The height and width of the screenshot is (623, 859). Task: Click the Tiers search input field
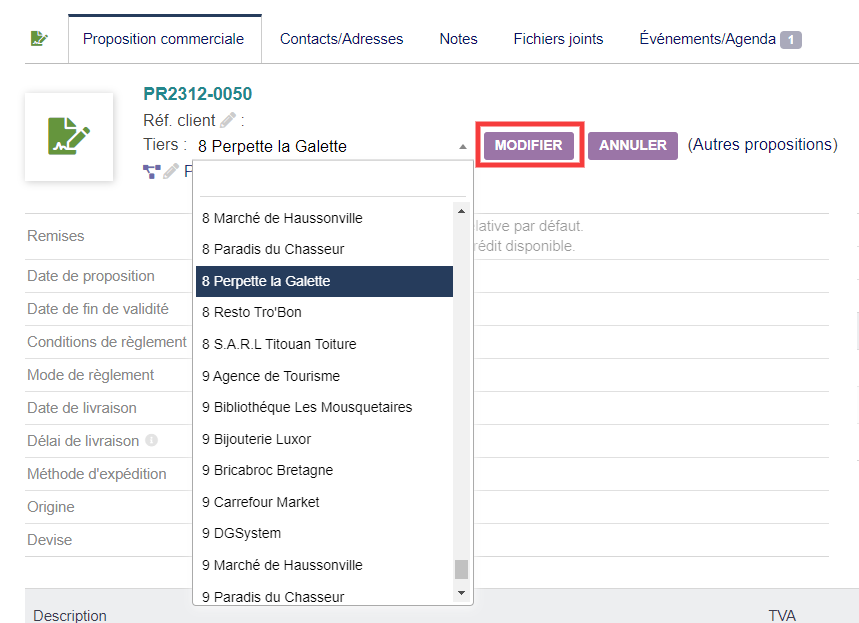(x=333, y=180)
